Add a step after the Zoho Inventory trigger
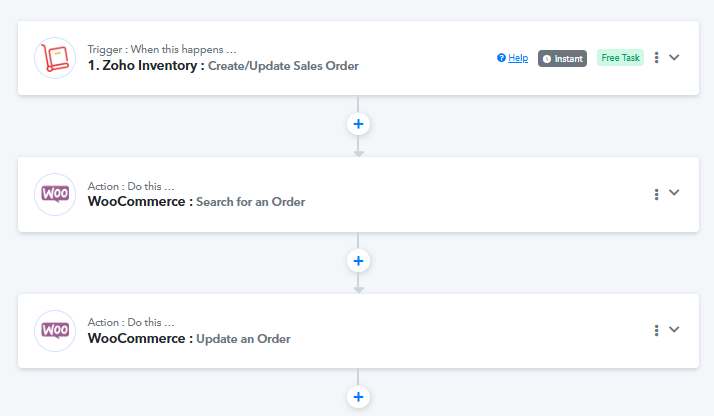The image size is (714, 416). click(358, 124)
